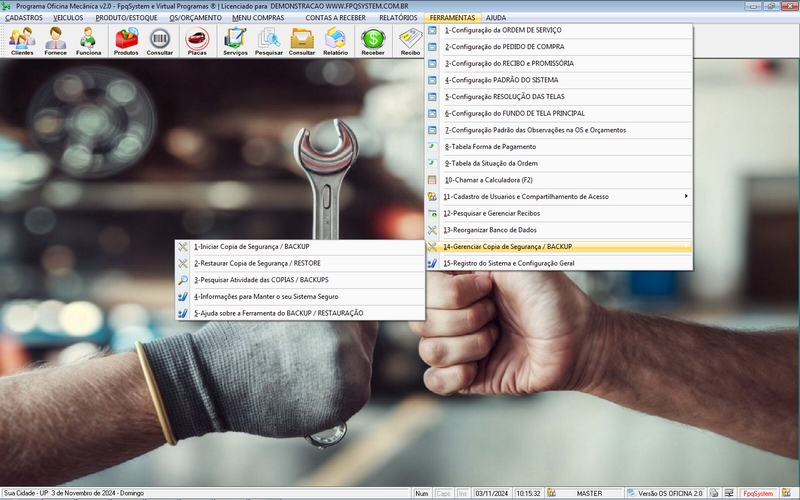Viewport: 800px width, 500px height.
Task: Open the Recibo toolbar icon
Action: pyautogui.click(x=410, y=41)
